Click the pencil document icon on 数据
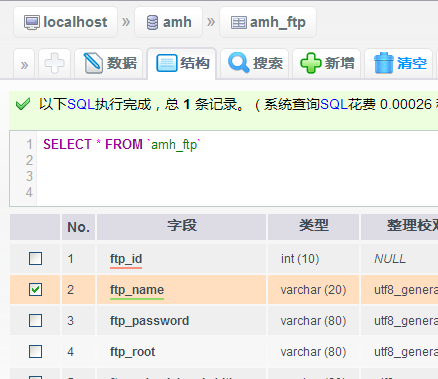 pyautogui.click(x=93, y=63)
